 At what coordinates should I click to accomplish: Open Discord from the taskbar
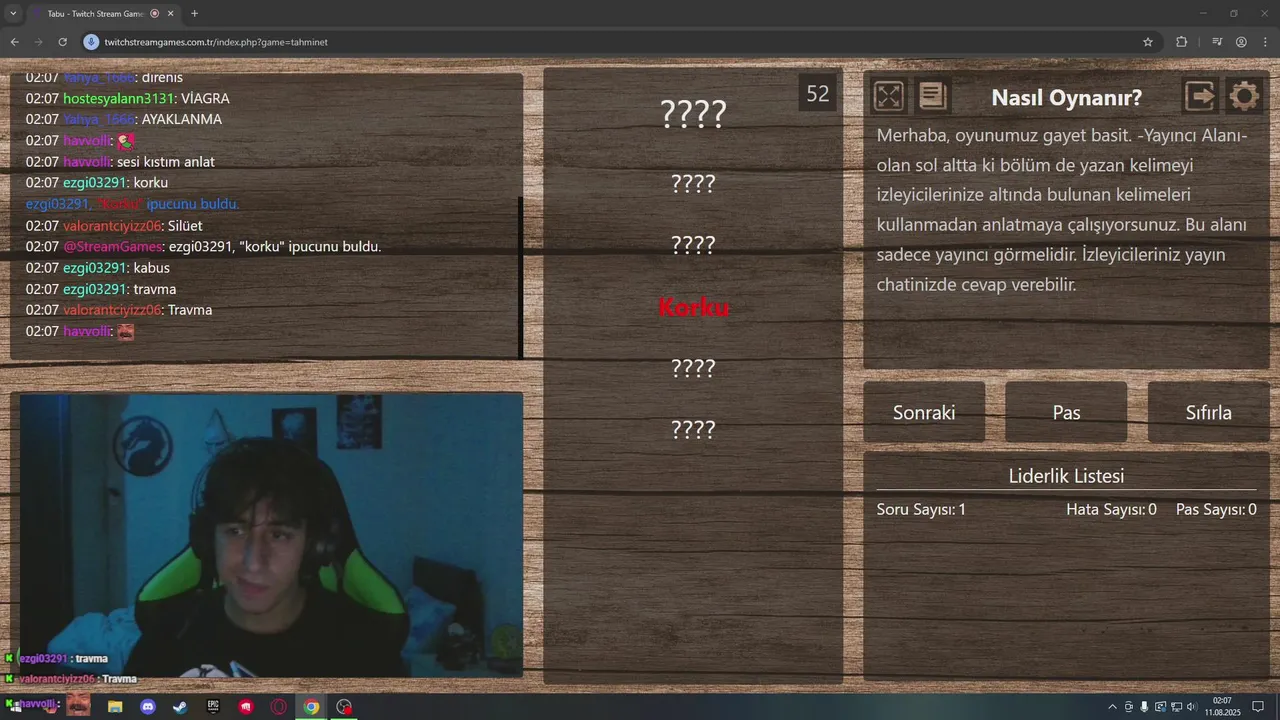pyautogui.click(x=148, y=707)
